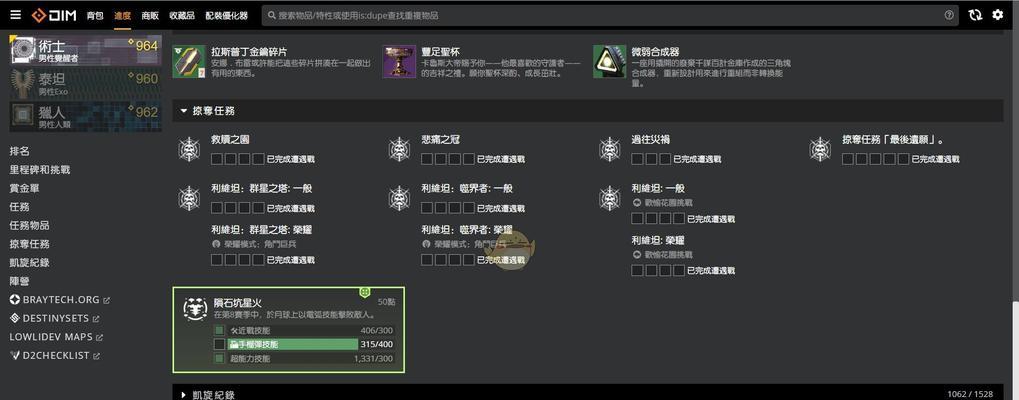Open 收藏品 tab in top navigation
Viewport: 1019px width, 400px height.
182,16
